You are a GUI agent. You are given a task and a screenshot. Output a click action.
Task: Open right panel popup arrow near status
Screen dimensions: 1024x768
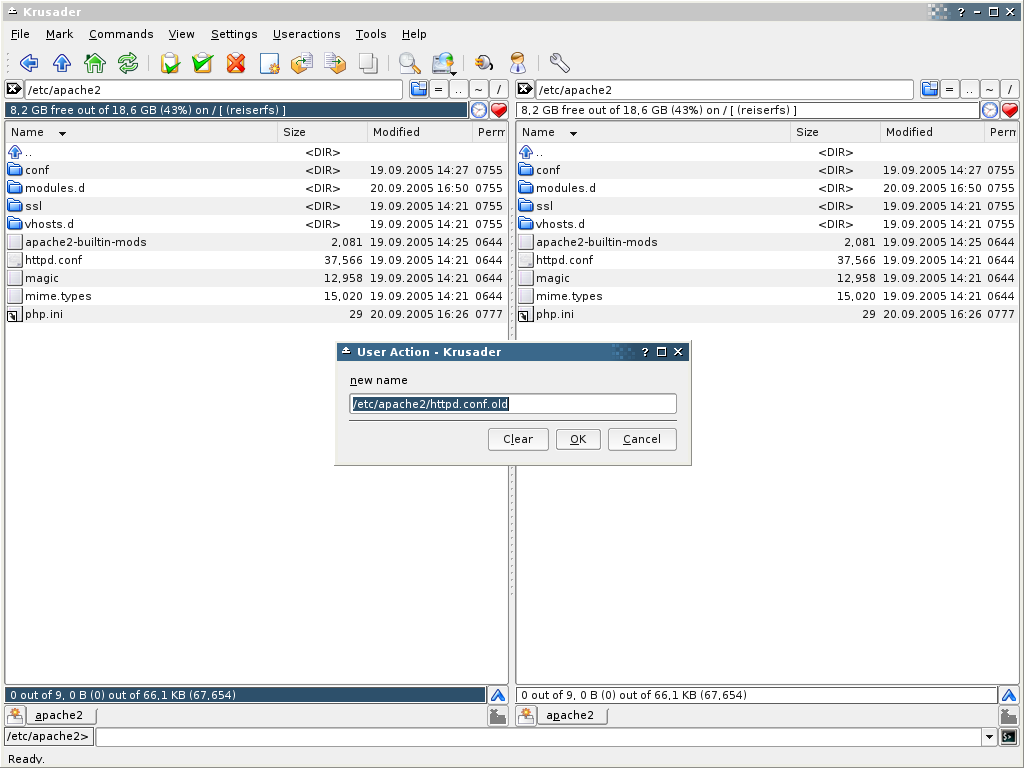[1009, 695]
